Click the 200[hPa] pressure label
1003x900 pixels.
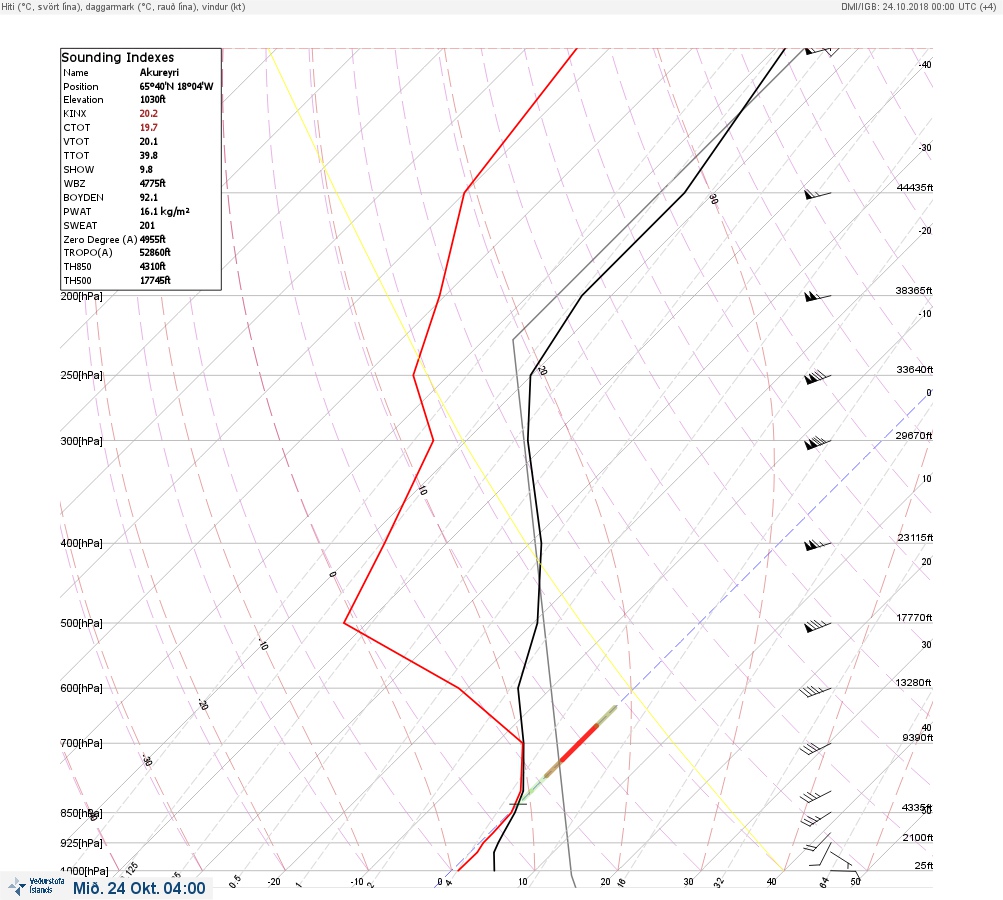tap(81, 296)
